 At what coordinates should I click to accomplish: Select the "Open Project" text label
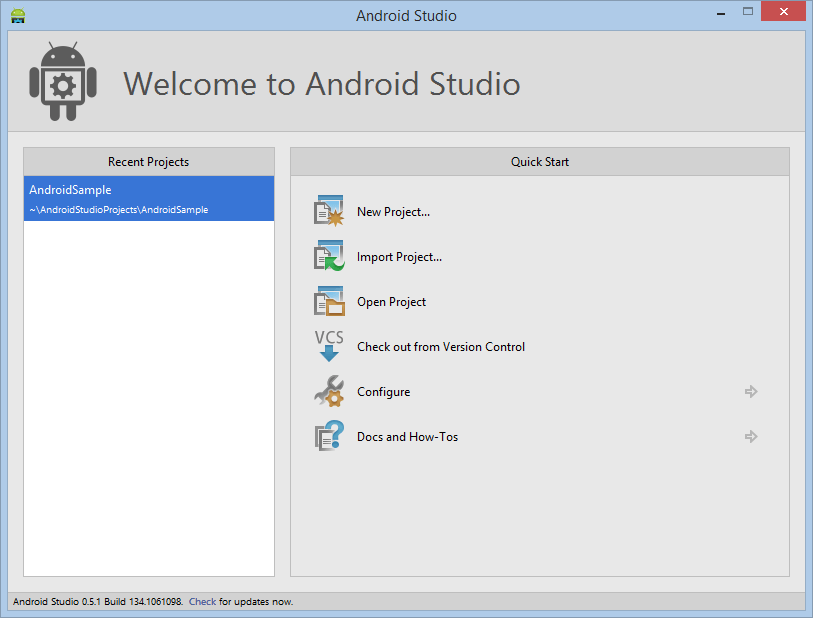[391, 302]
